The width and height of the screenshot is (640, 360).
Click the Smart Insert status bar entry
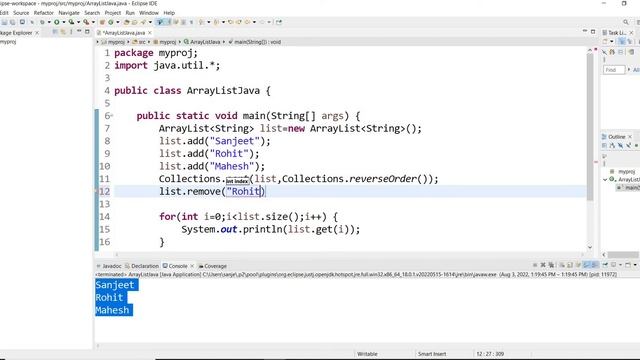coord(431,354)
